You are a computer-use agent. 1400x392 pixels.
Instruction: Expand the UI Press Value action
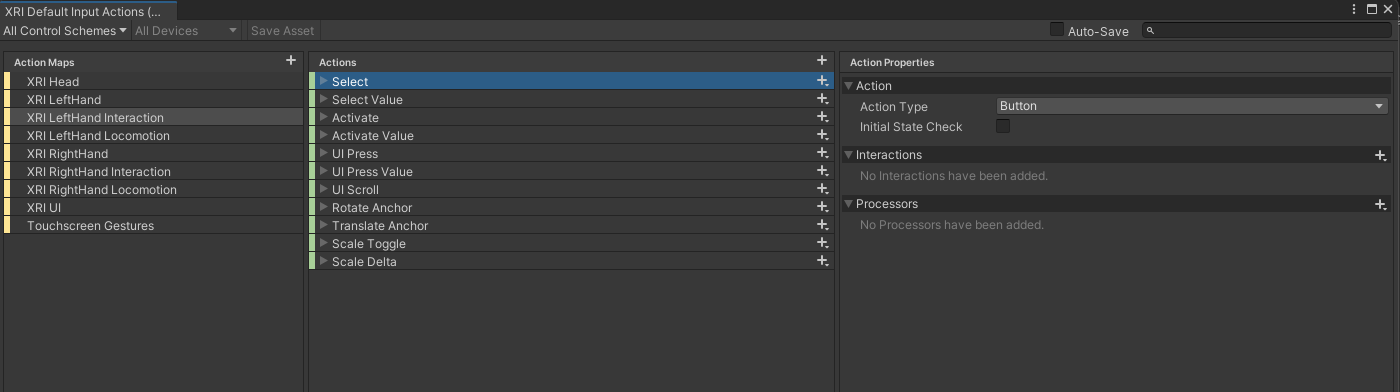323,171
